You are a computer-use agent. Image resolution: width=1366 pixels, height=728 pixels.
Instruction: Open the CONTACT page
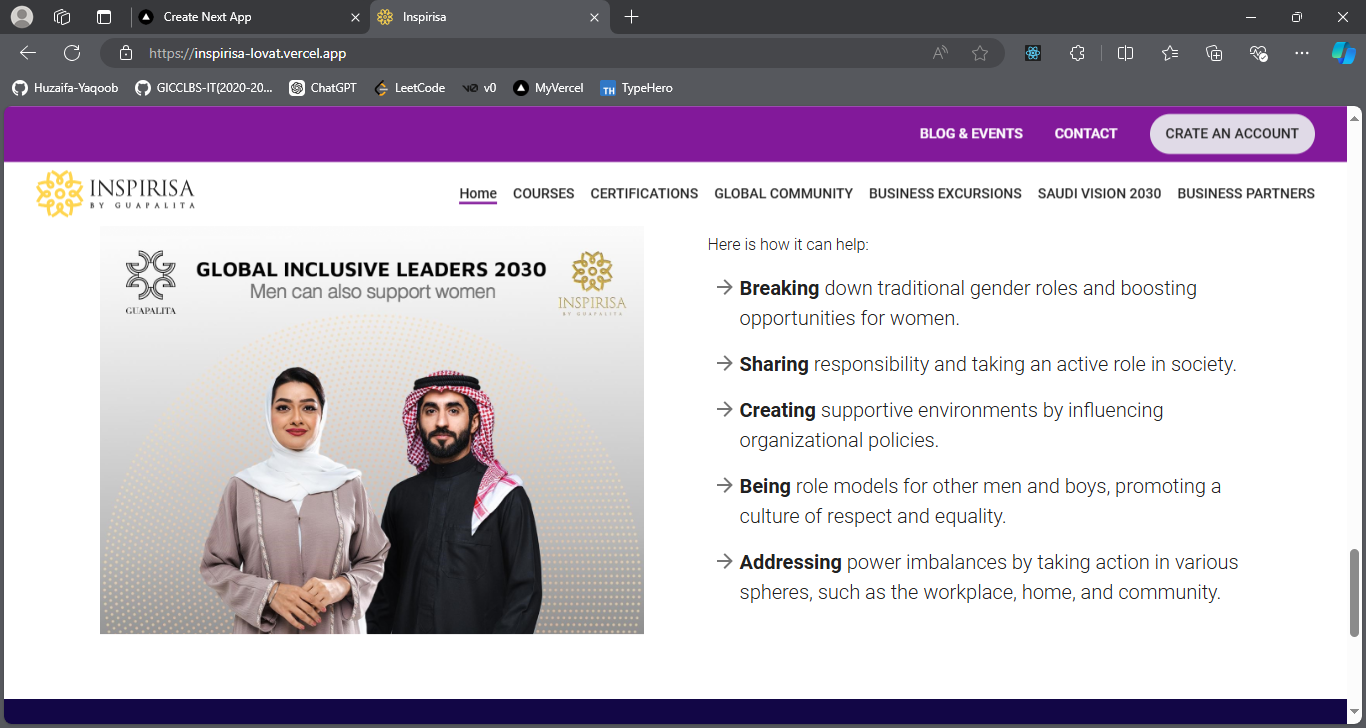click(x=1086, y=134)
